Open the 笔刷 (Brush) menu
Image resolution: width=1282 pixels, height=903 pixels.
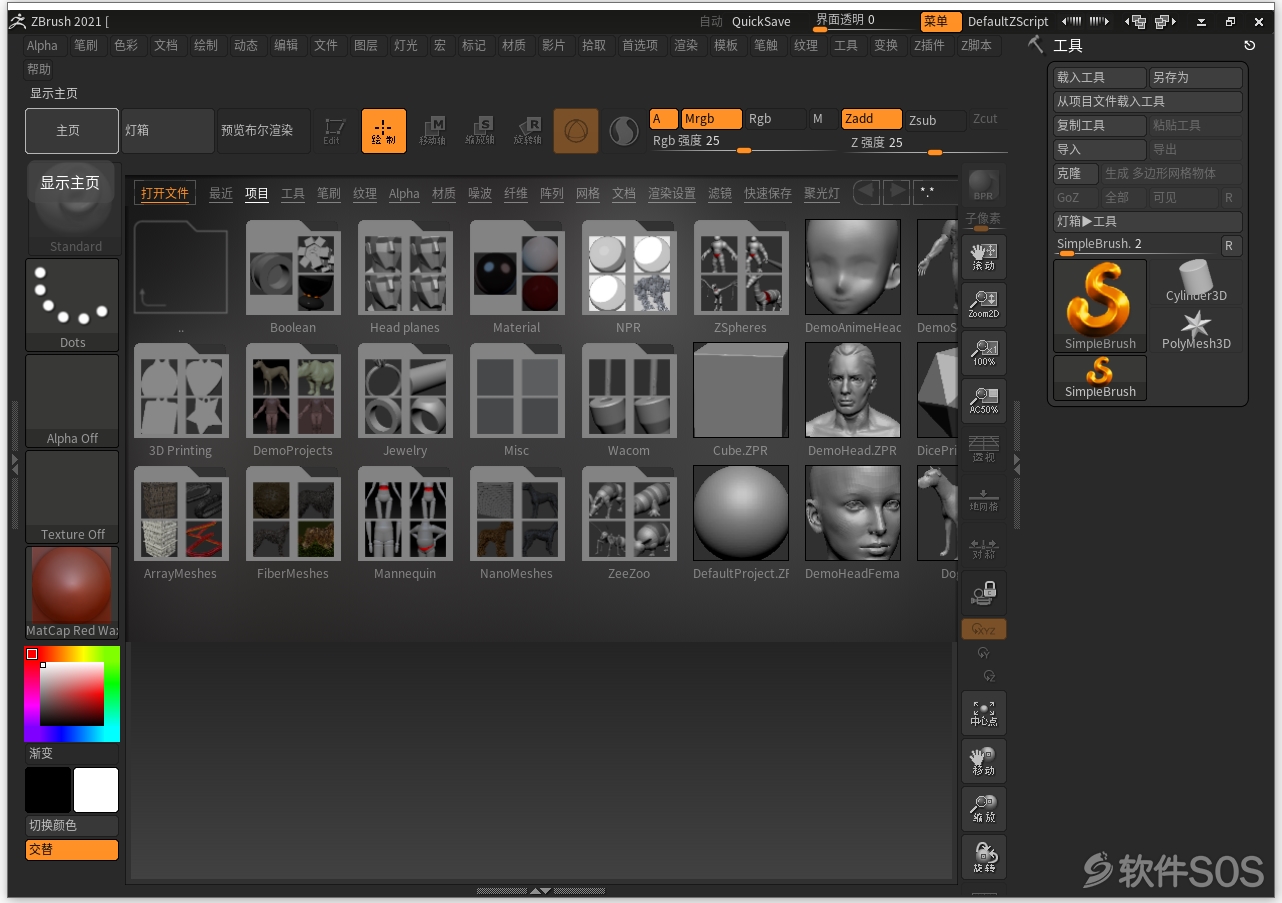[x=86, y=45]
